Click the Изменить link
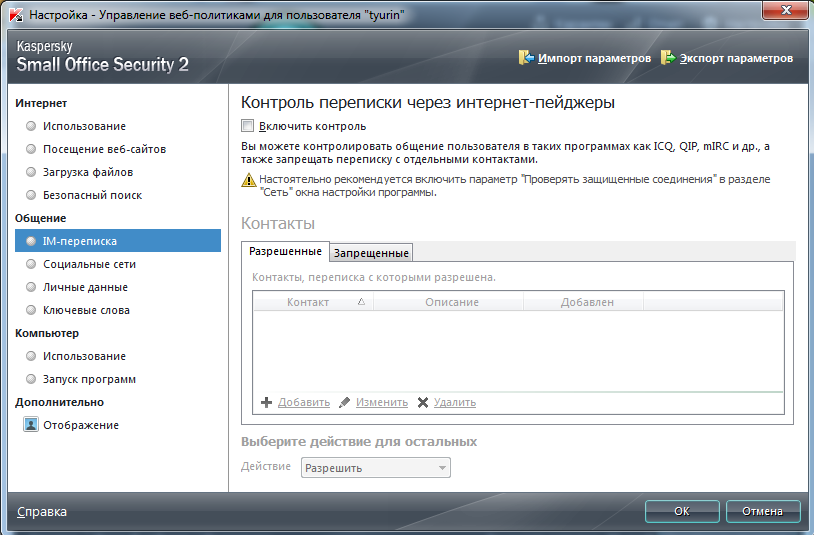Image resolution: width=814 pixels, height=535 pixels. 382,402
